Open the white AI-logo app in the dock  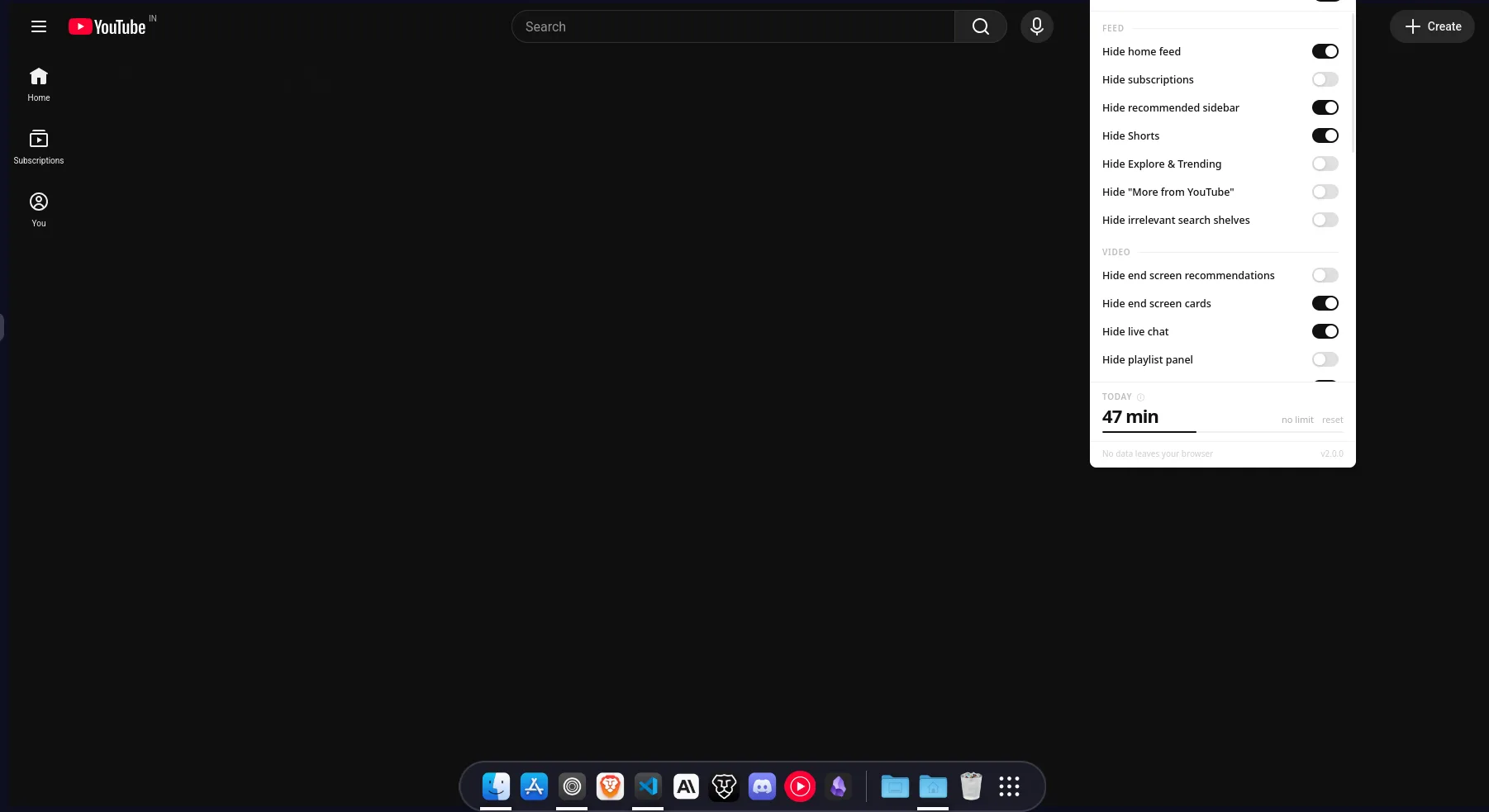click(x=686, y=786)
